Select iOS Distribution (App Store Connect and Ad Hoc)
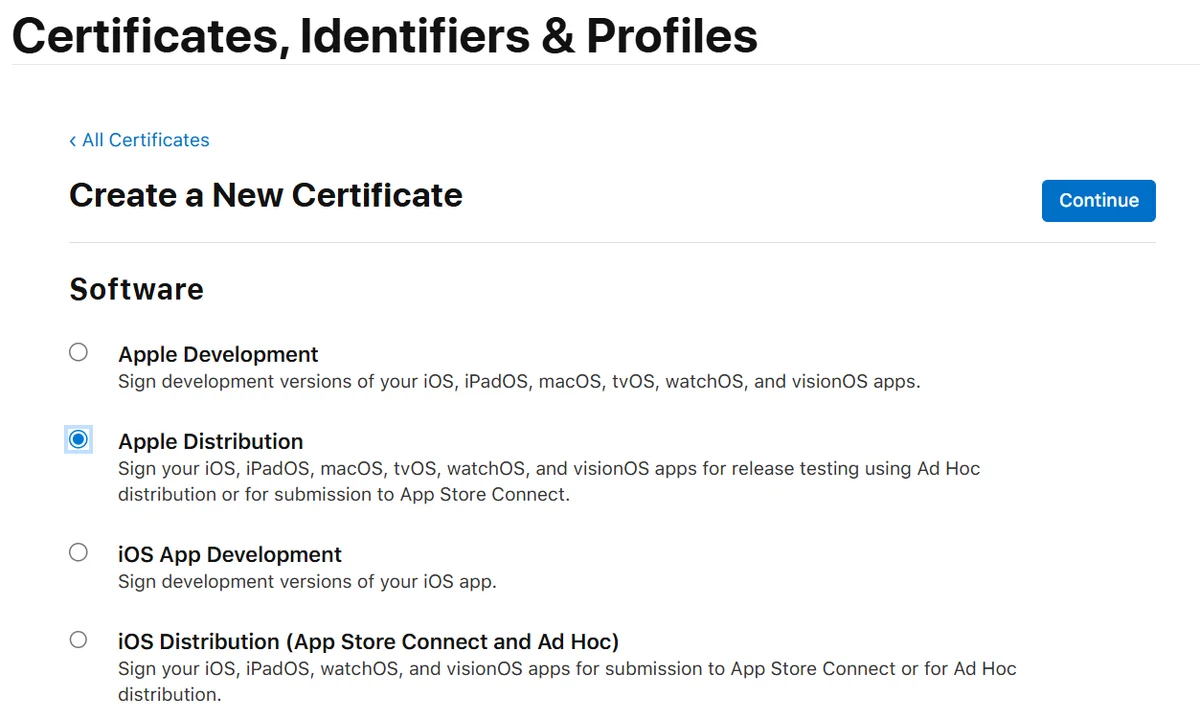The height and width of the screenshot is (714, 1200). 78,638
